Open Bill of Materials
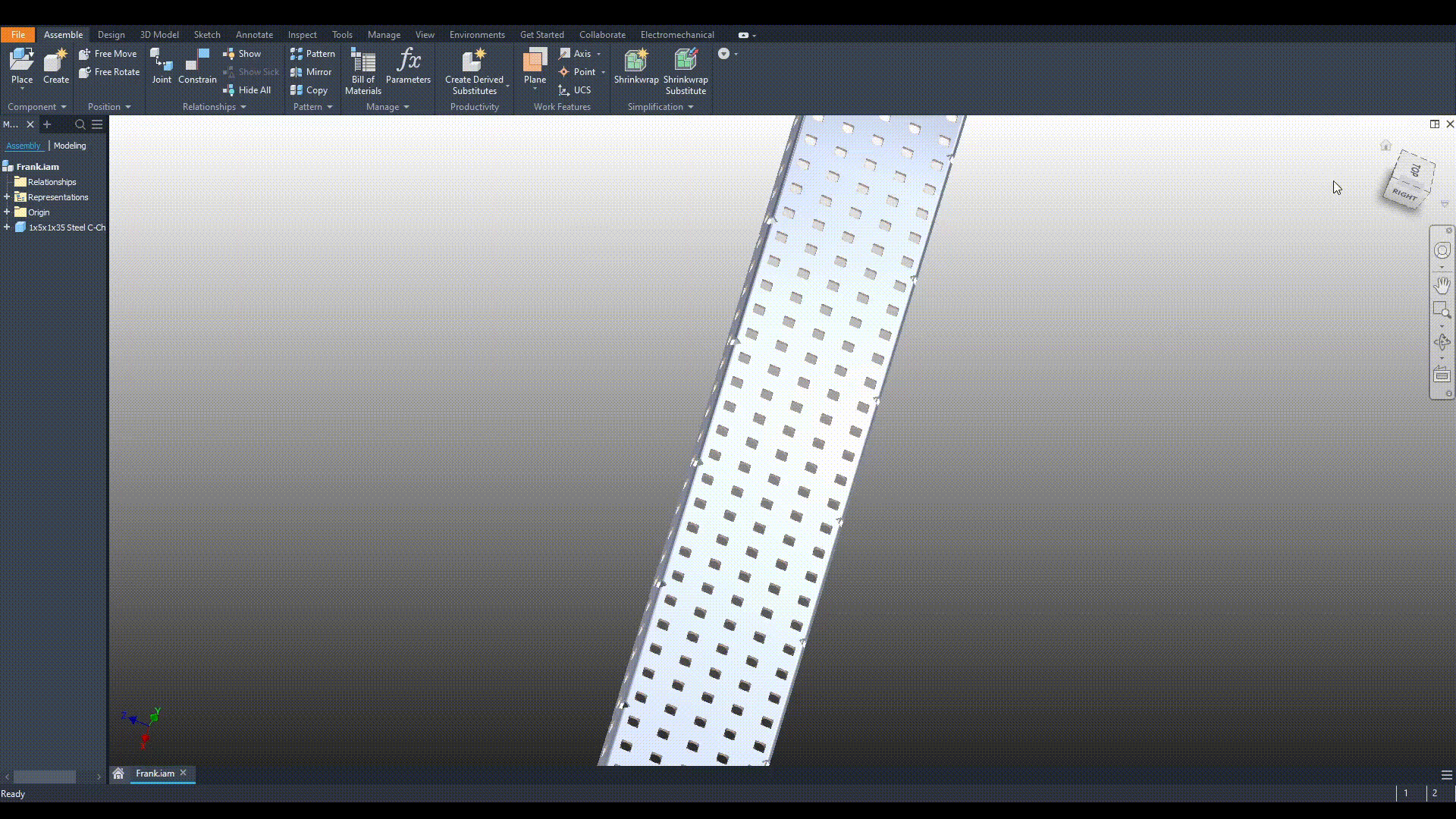Viewport: 1456px width, 819px height. (363, 71)
